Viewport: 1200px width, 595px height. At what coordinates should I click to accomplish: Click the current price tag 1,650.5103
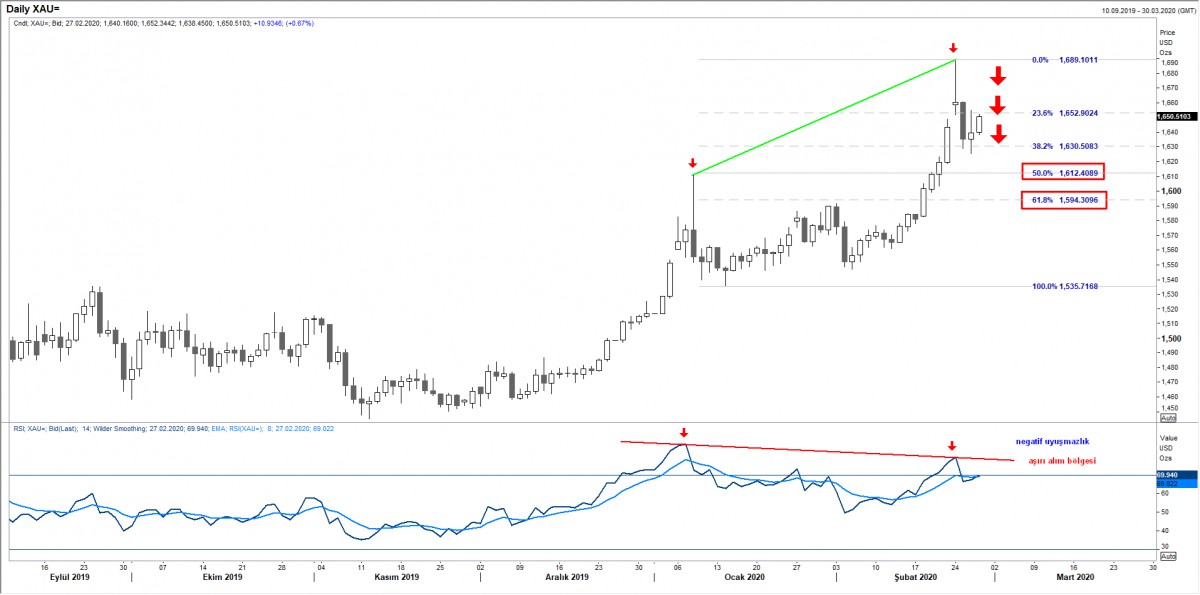click(1175, 117)
